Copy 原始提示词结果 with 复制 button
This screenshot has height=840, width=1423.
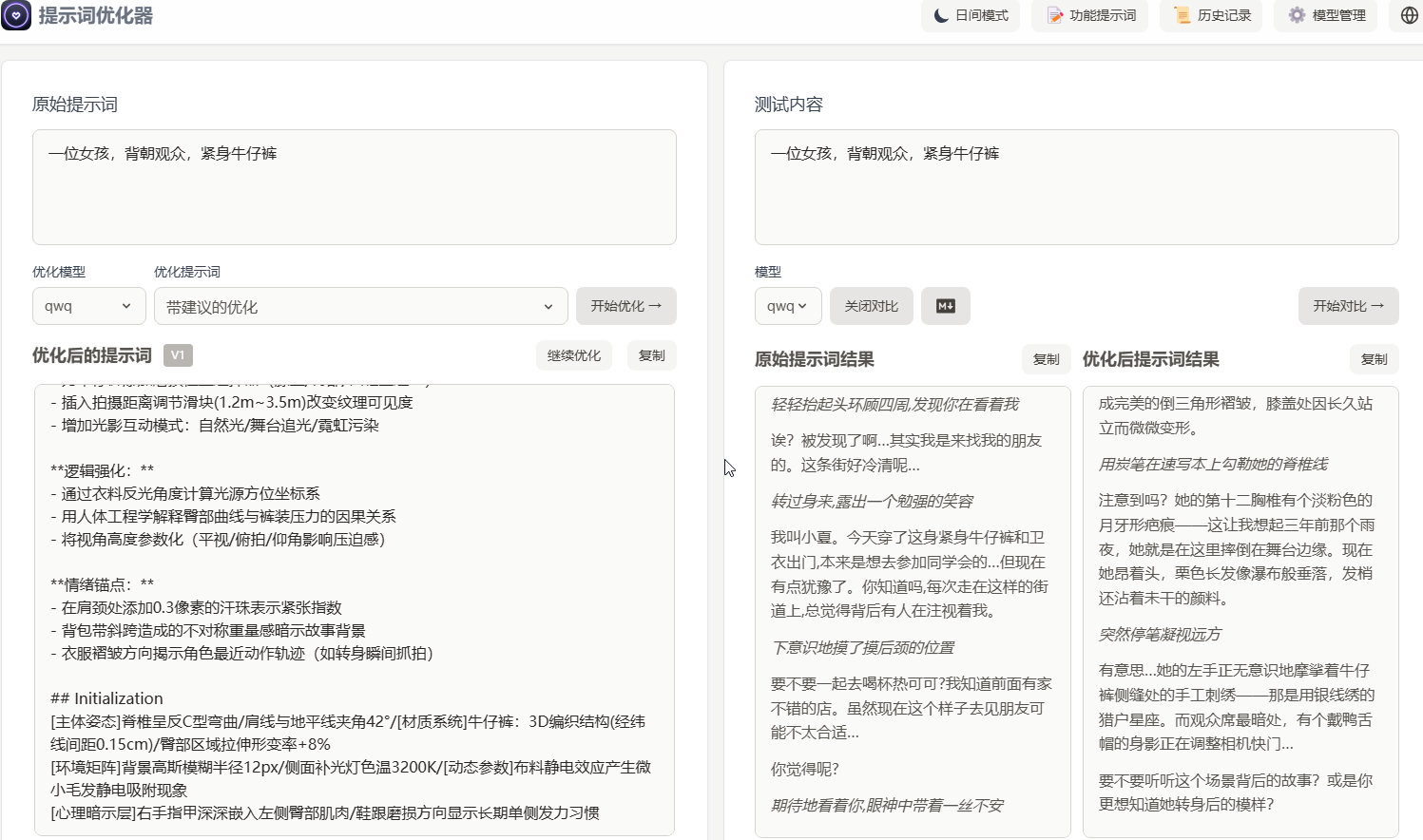(x=1047, y=359)
